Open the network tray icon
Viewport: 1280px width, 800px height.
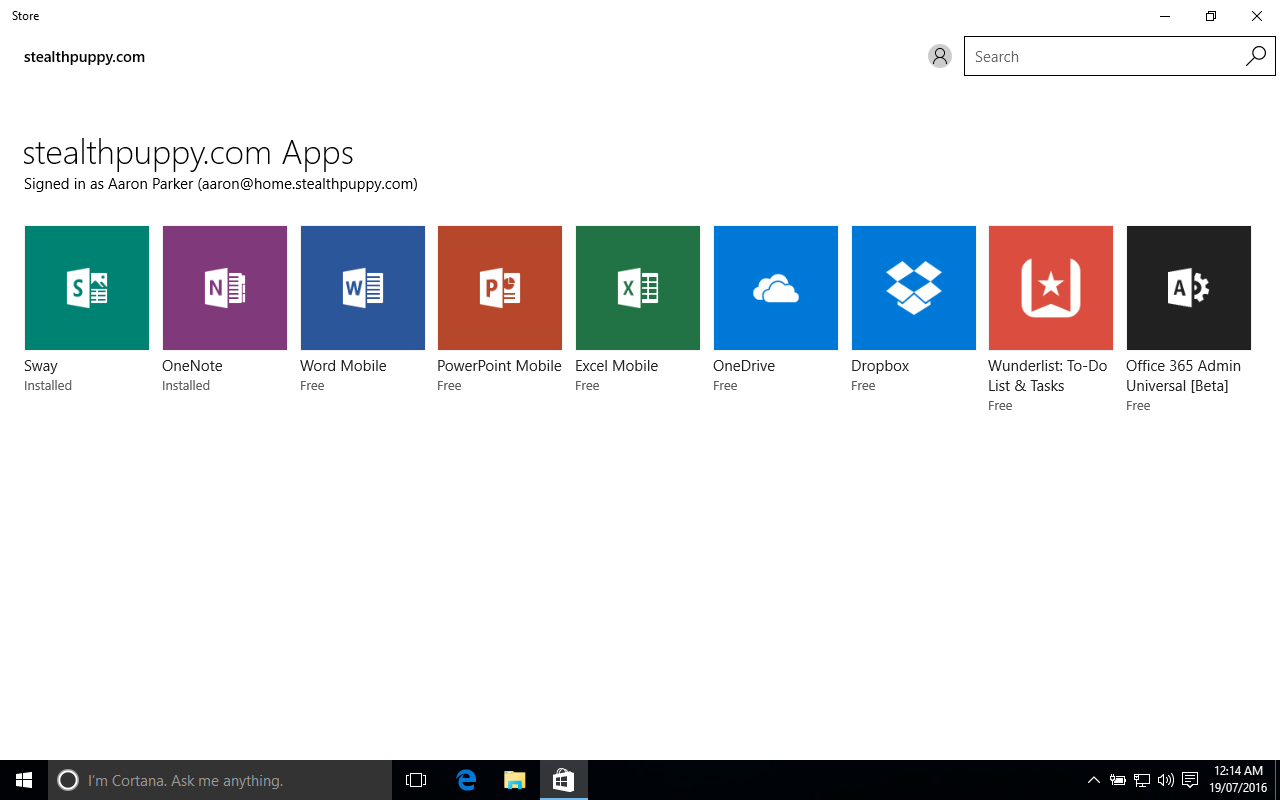[x=1142, y=780]
